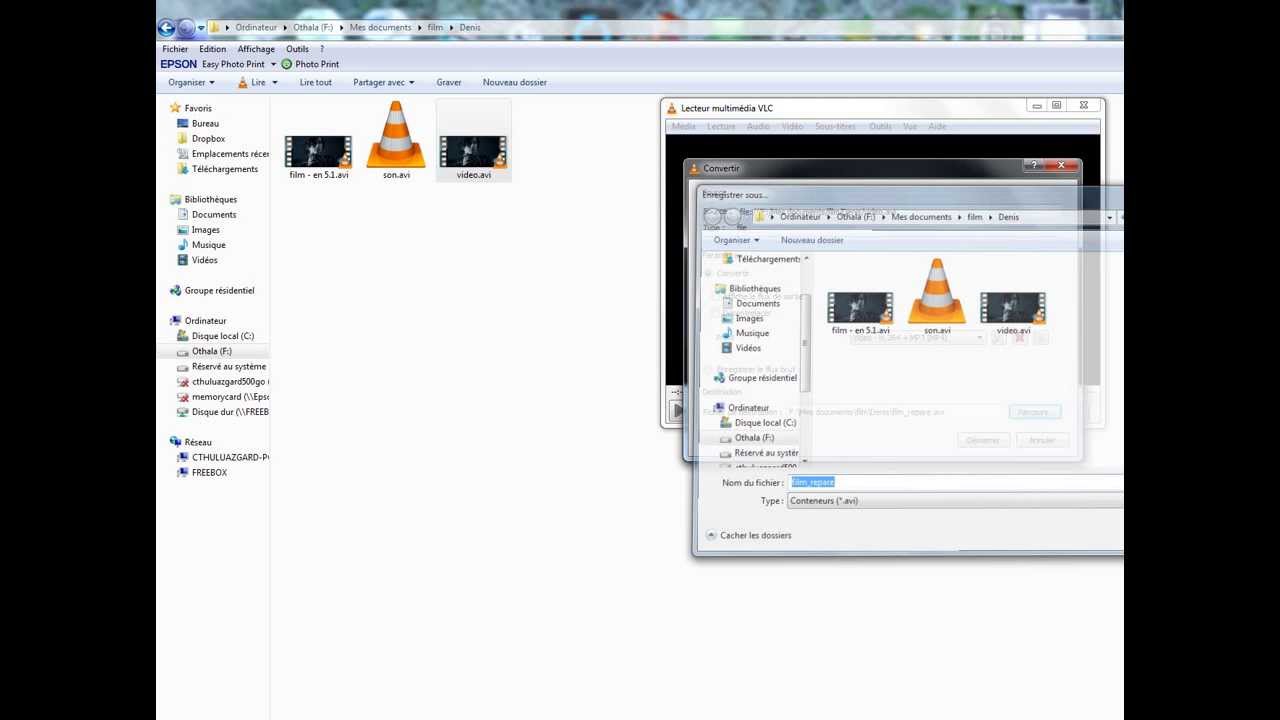The width and height of the screenshot is (1280, 720).
Task: Click Mes documents in Explorer address bar
Action: pyautogui.click(x=380, y=28)
